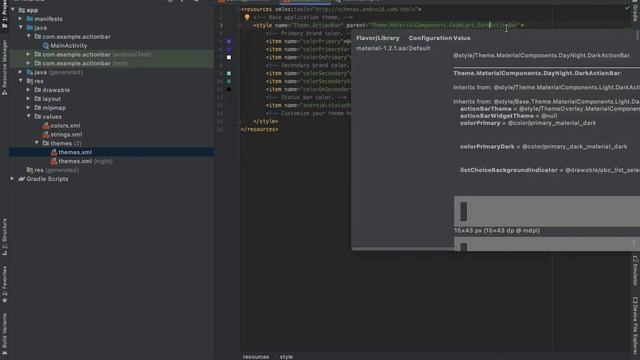Click the popup's vertical scrollbar
640x360 pixels.
[x=638, y=35]
